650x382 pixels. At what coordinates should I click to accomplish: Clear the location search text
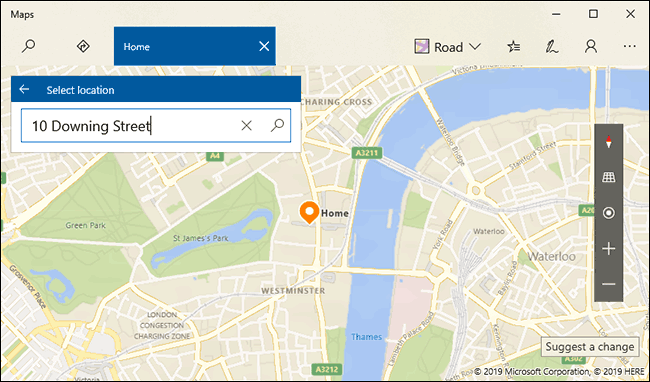247,126
